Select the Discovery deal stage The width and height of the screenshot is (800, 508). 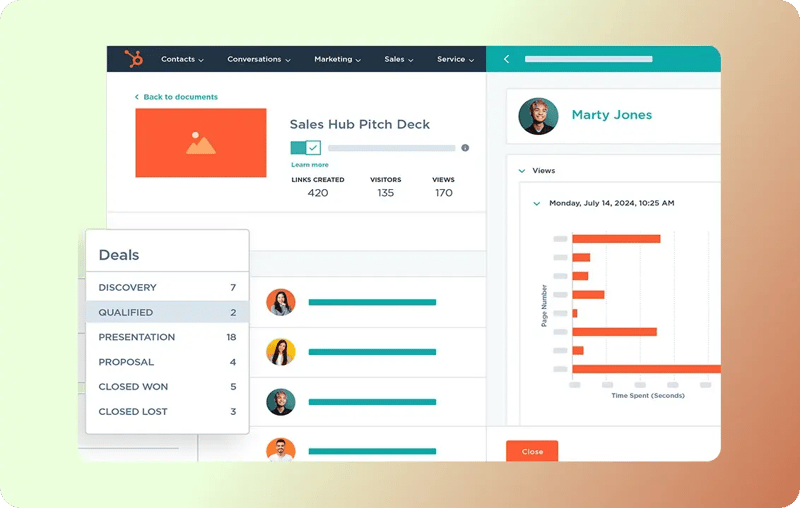pos(167,288)
